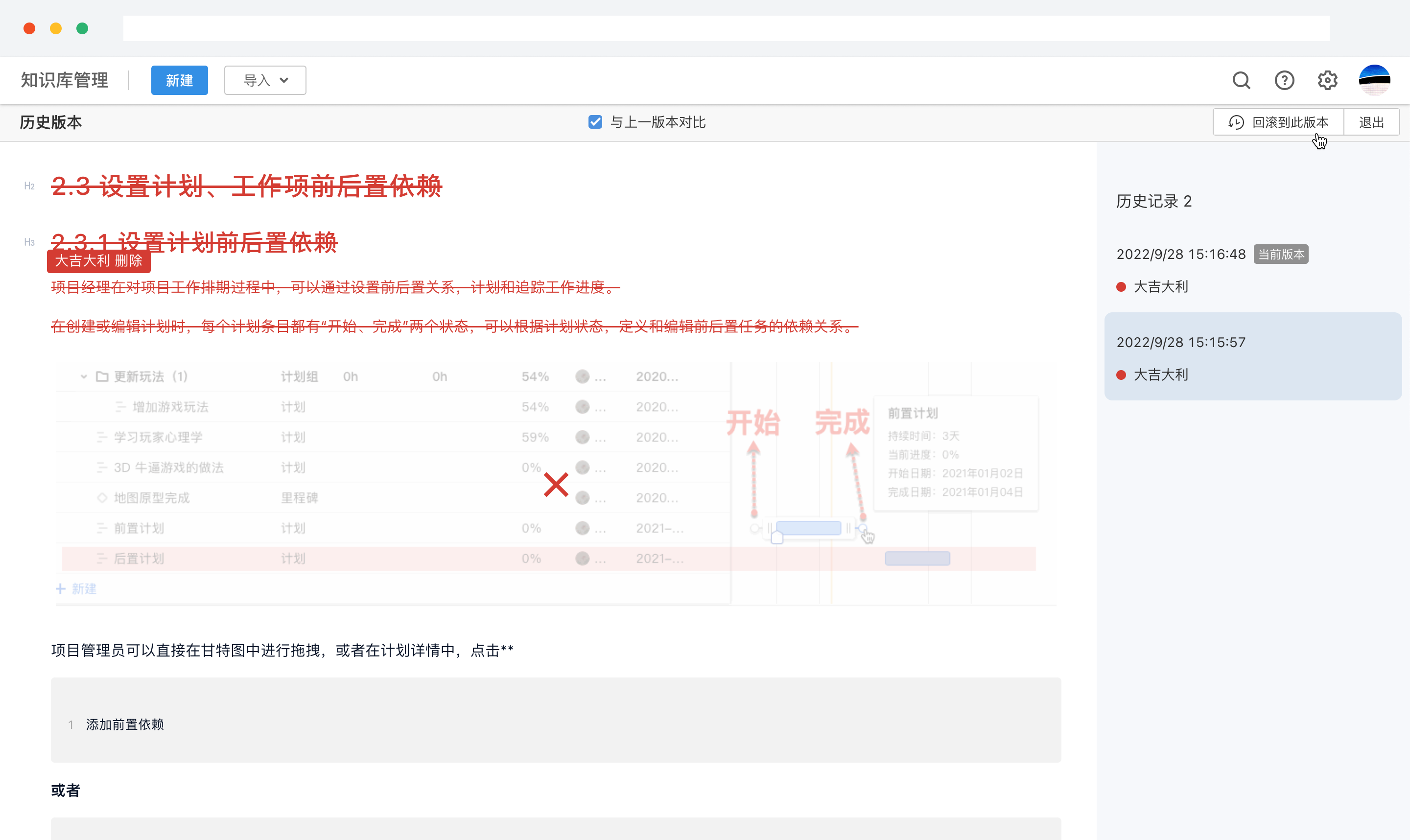This screenshot has width=1410, height=840.
Task: Uncheck the 与上一版本对比 checkbox
Action: pyautogui.click(x=595, y=122)
